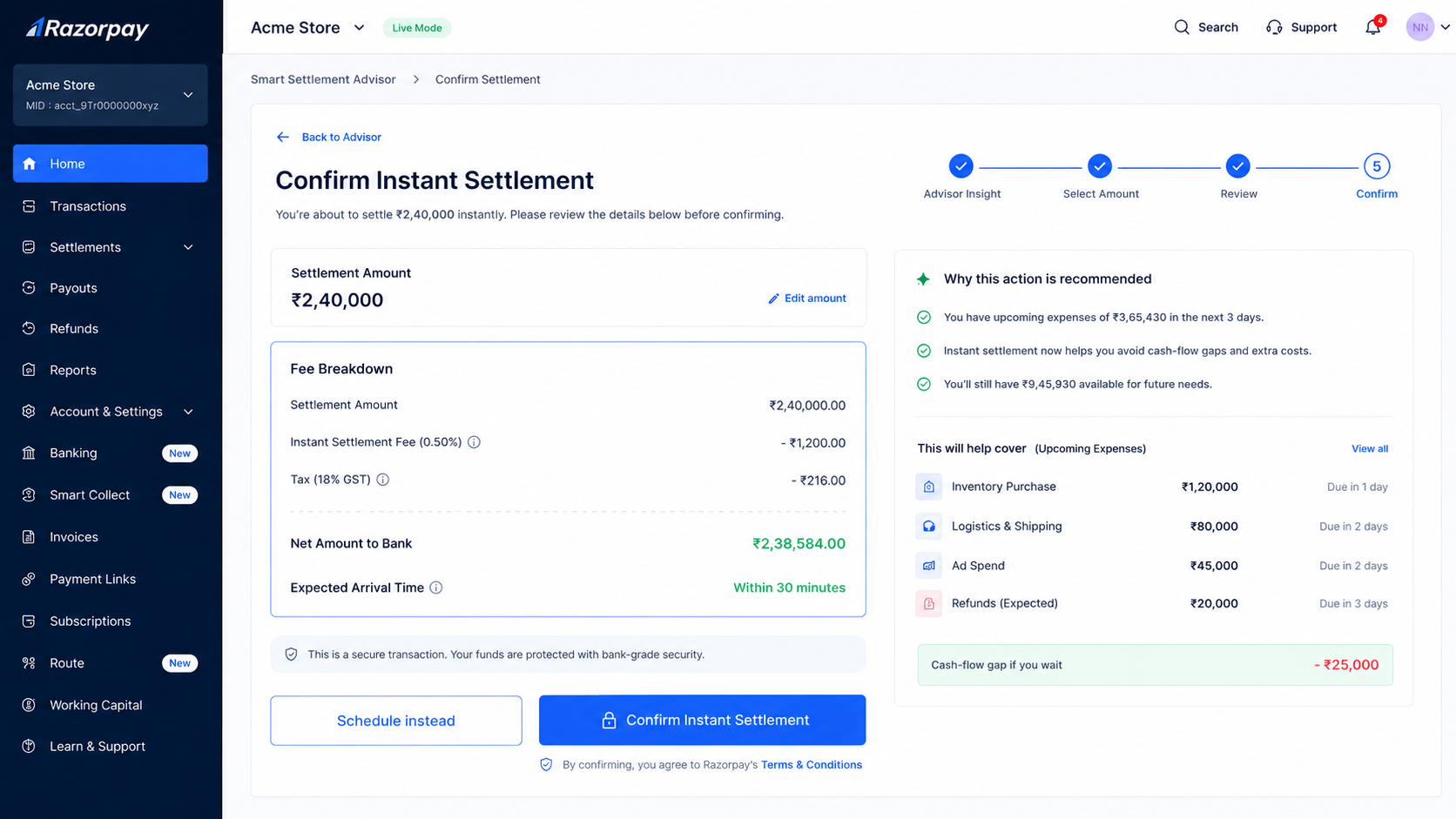Click the Ad Spend expense icon
This screenshot has height=819, width=1456.
[929, 566]
